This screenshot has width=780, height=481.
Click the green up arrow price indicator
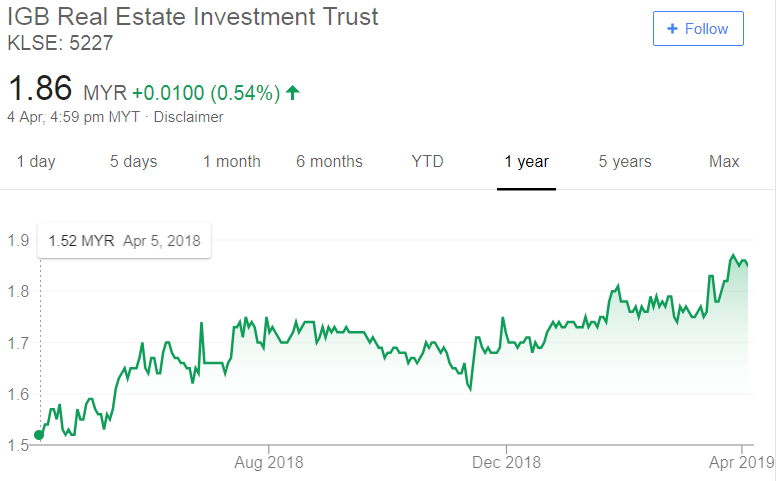[292, 93]
